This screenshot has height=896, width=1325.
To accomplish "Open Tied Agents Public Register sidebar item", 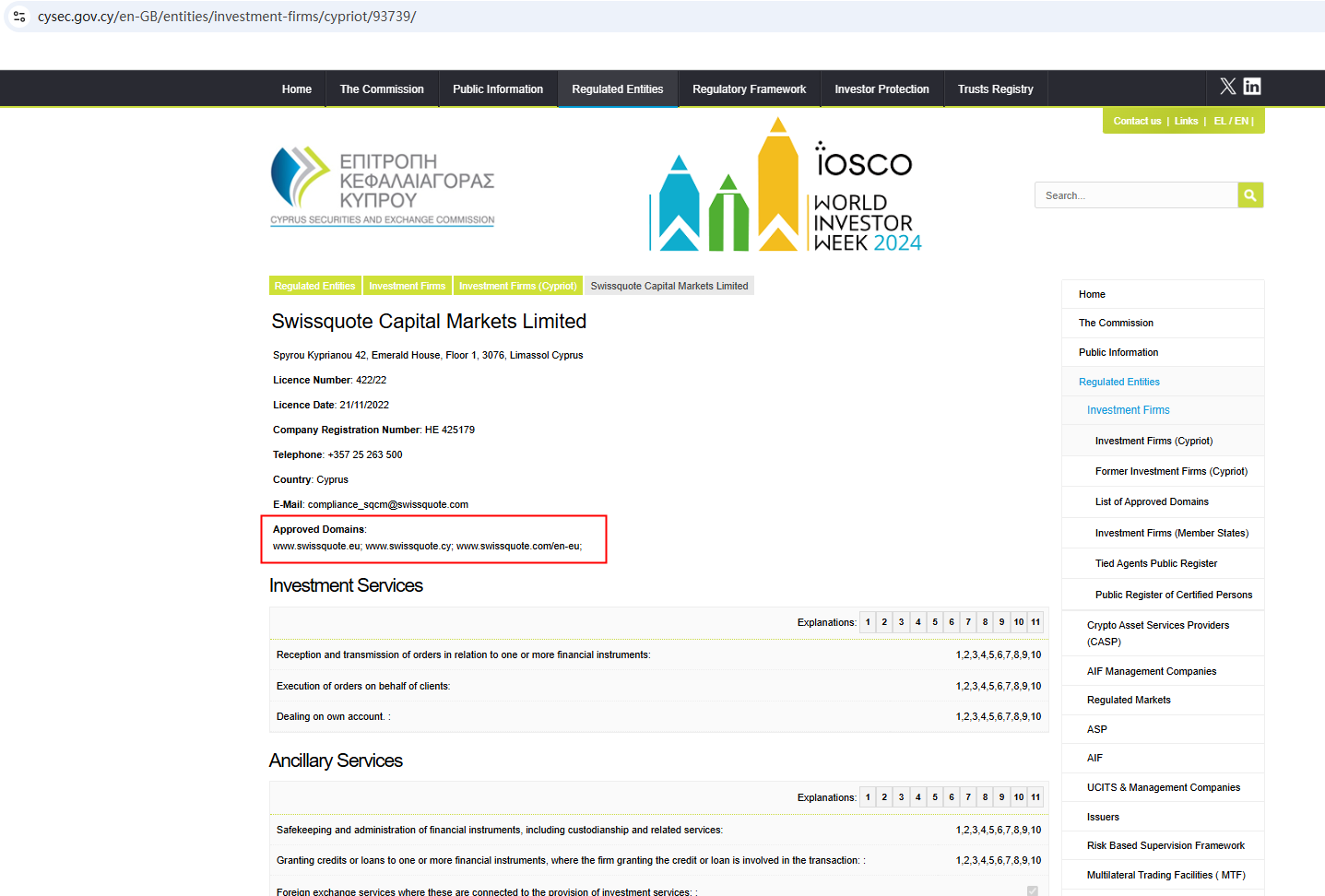I will [1155, 563].
